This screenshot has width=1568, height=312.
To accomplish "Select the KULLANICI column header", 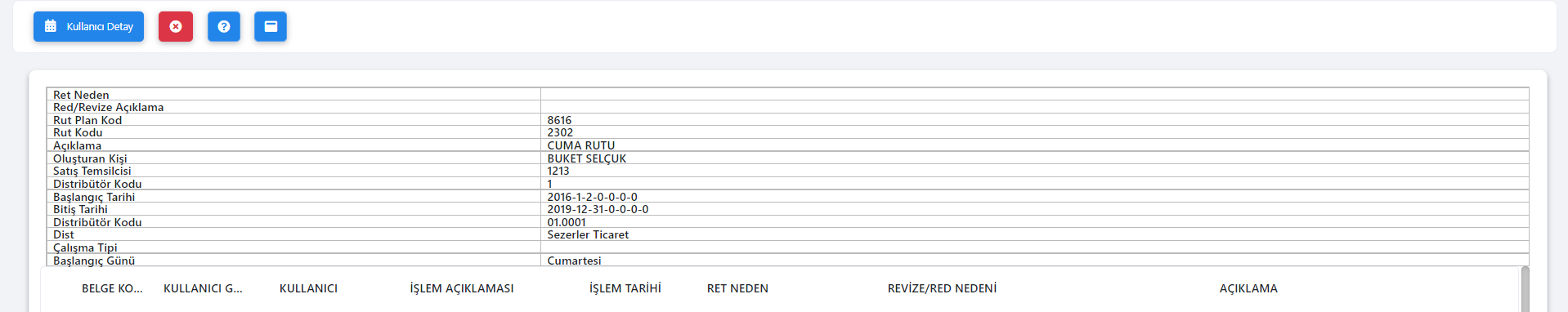I will point(308,288).
